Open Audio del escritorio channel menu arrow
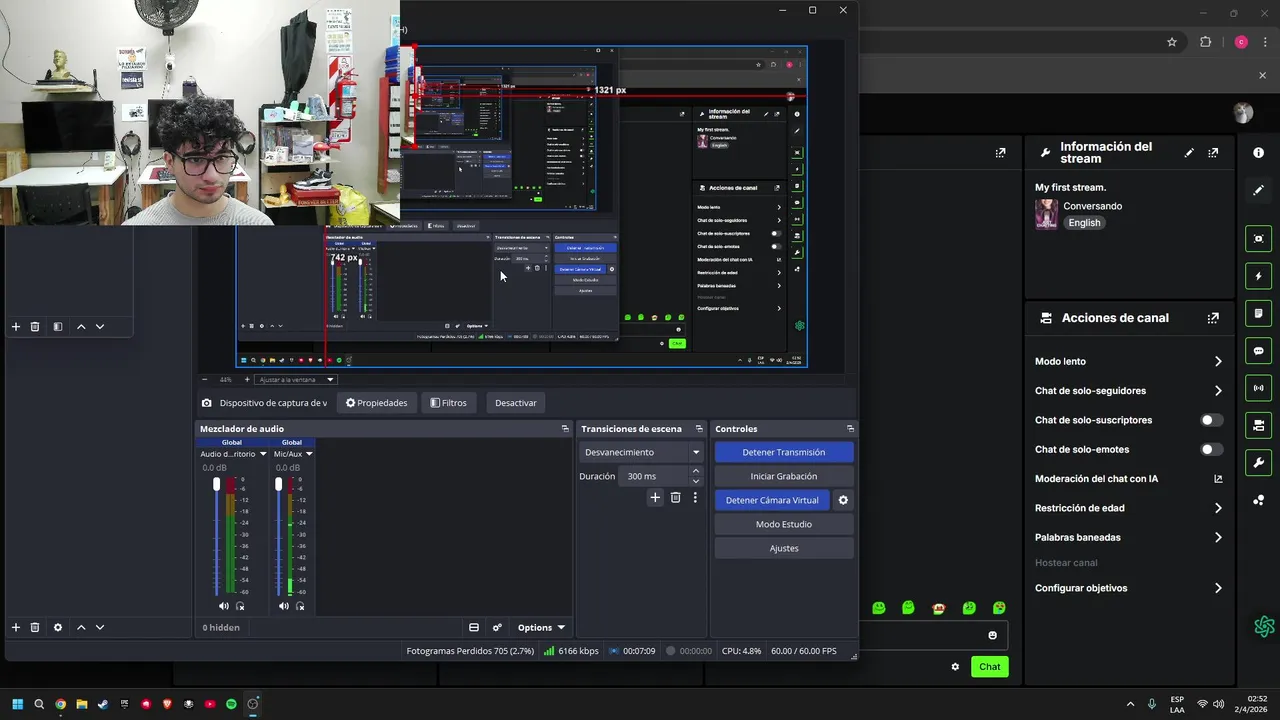The width and height of the screenshot is (1280, 720). pos(263,454)
